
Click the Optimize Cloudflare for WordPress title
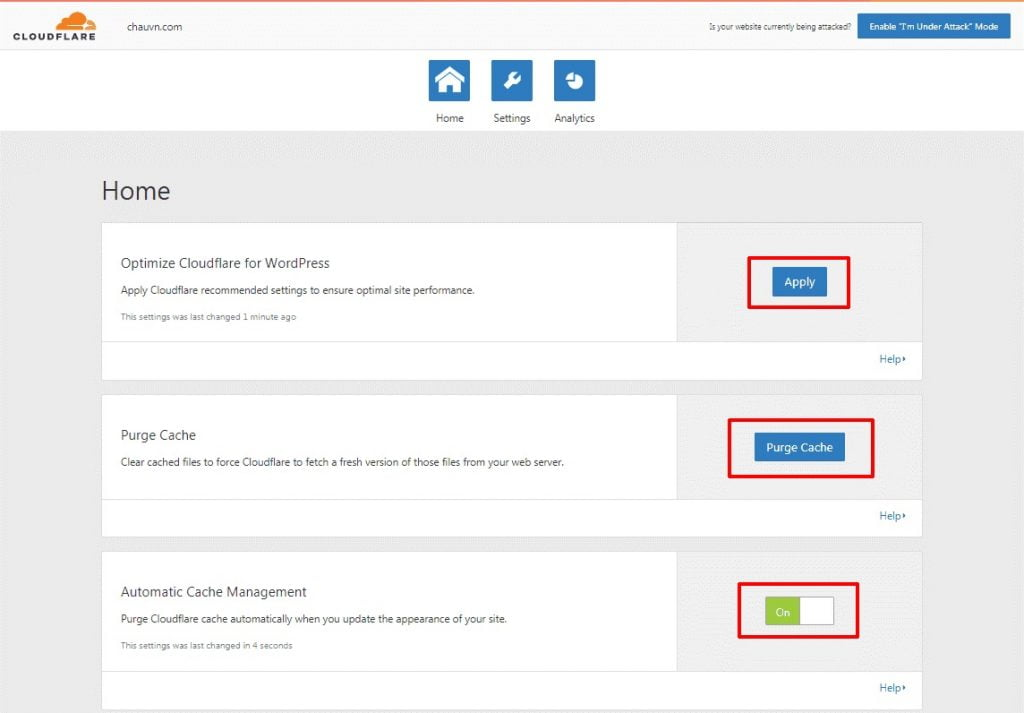pos(225,263)
